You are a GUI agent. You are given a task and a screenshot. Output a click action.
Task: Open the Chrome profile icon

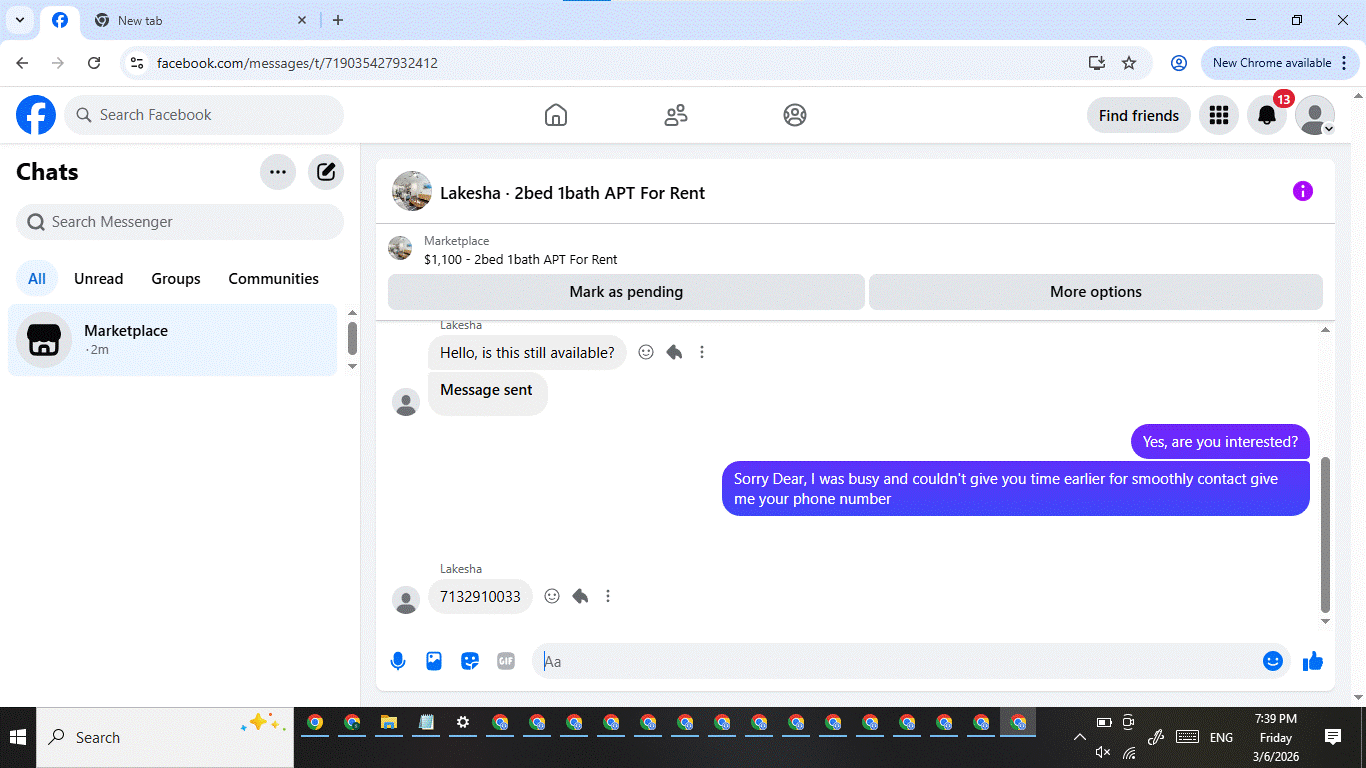(1179, 63)
